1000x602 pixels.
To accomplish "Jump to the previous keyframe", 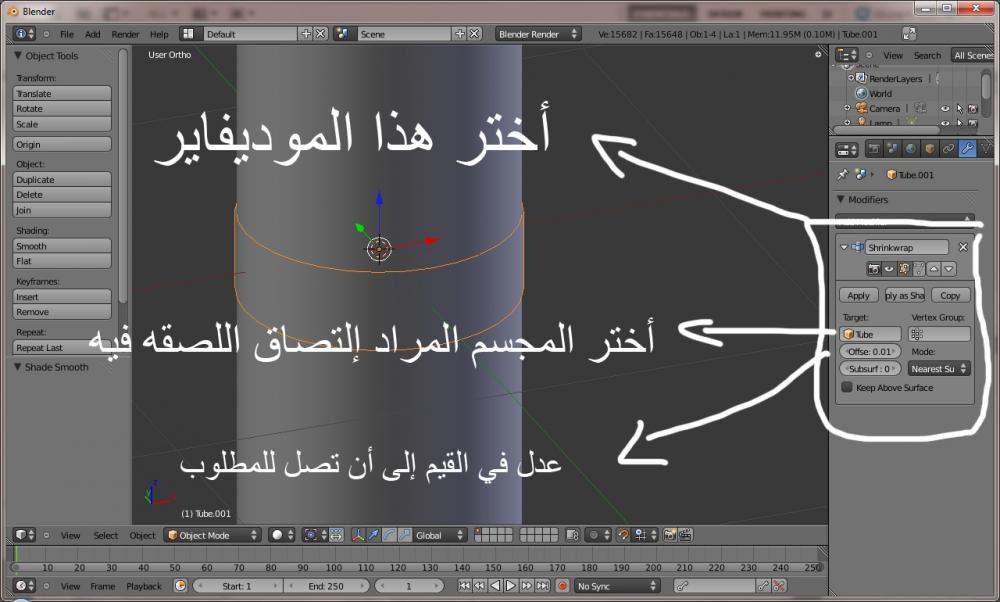I will [x=480, y=585].
